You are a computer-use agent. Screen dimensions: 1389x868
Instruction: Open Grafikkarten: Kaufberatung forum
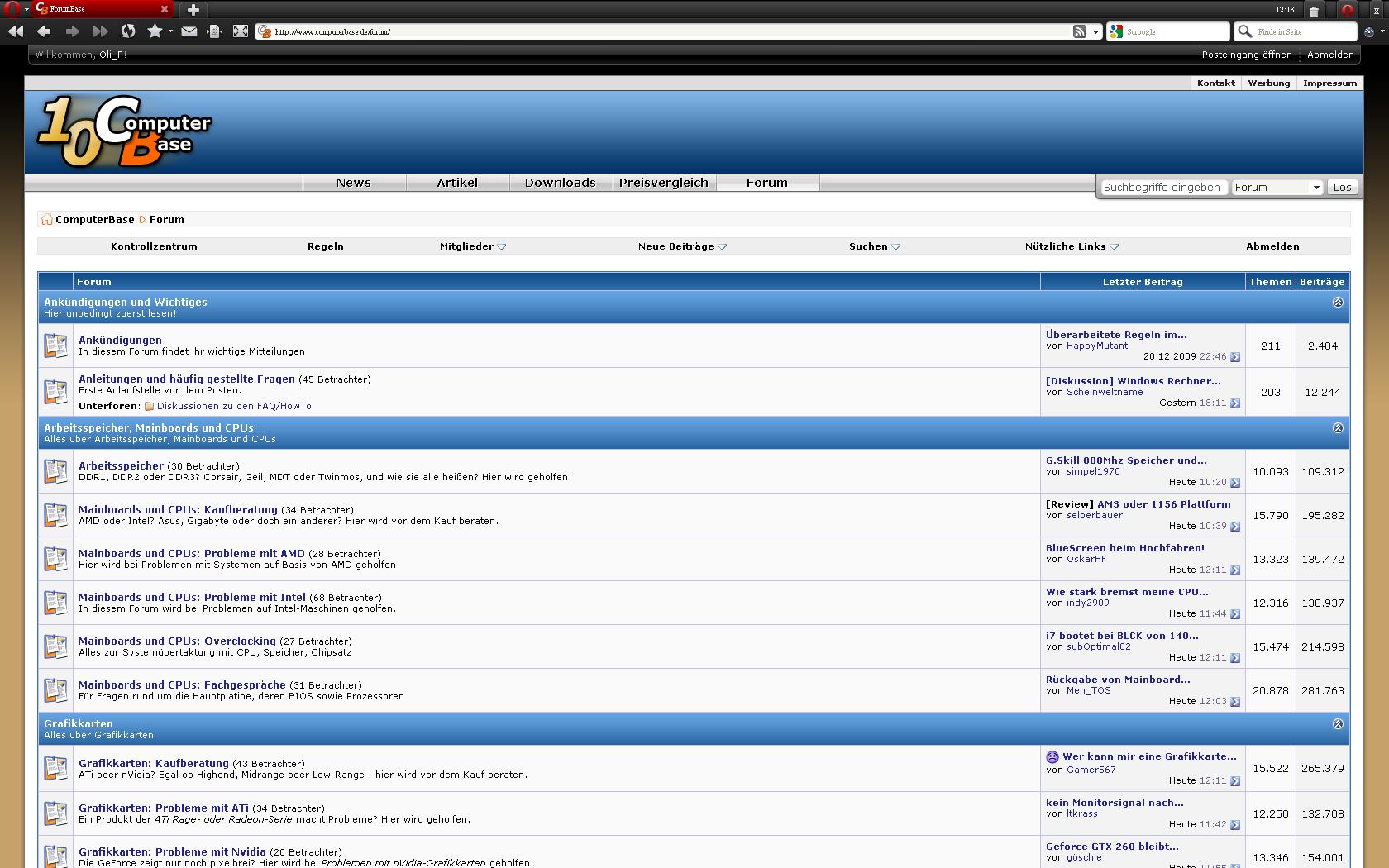(154, 763)
